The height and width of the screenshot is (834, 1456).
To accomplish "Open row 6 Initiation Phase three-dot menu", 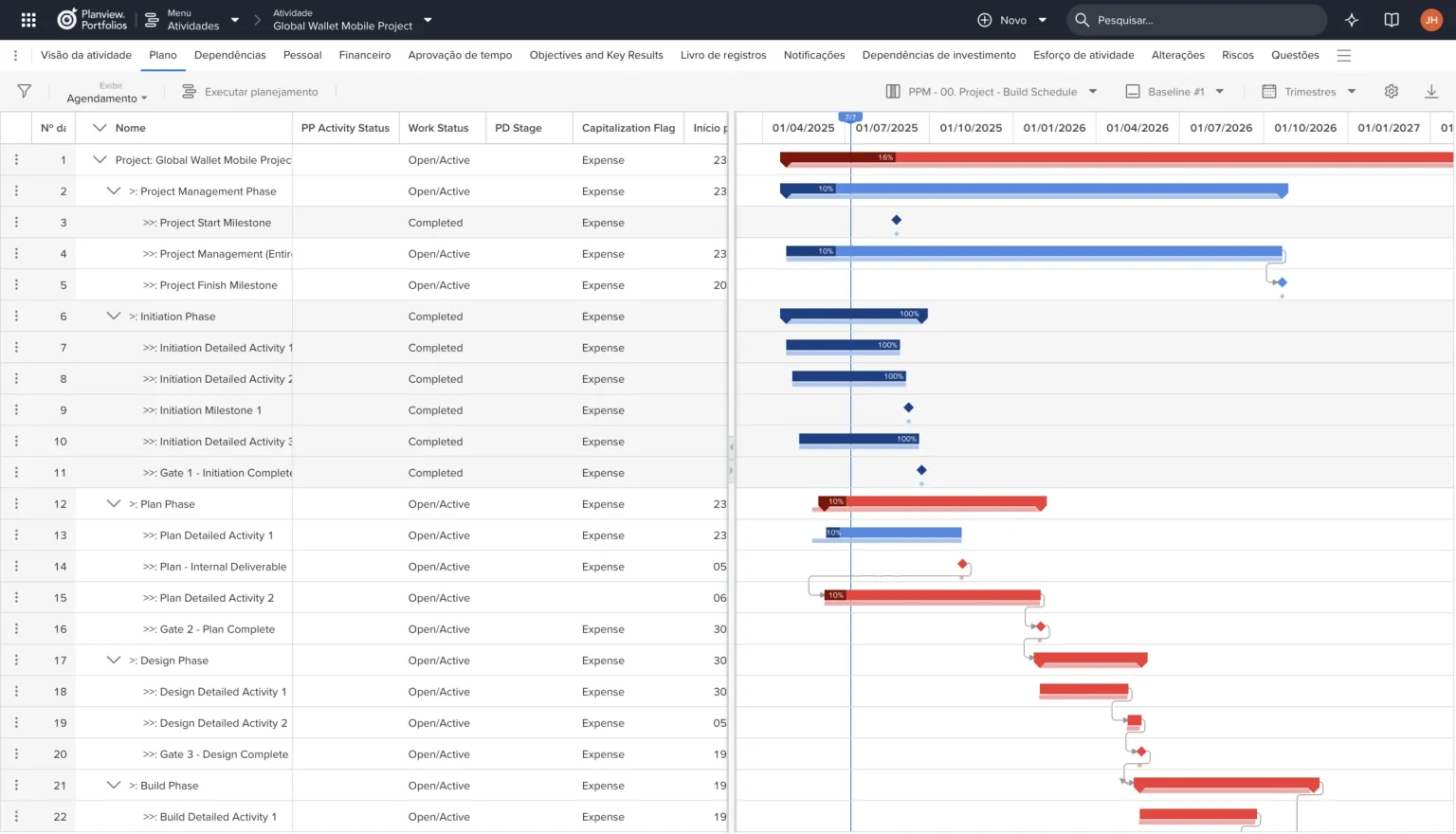I will (x=16, y=316).
